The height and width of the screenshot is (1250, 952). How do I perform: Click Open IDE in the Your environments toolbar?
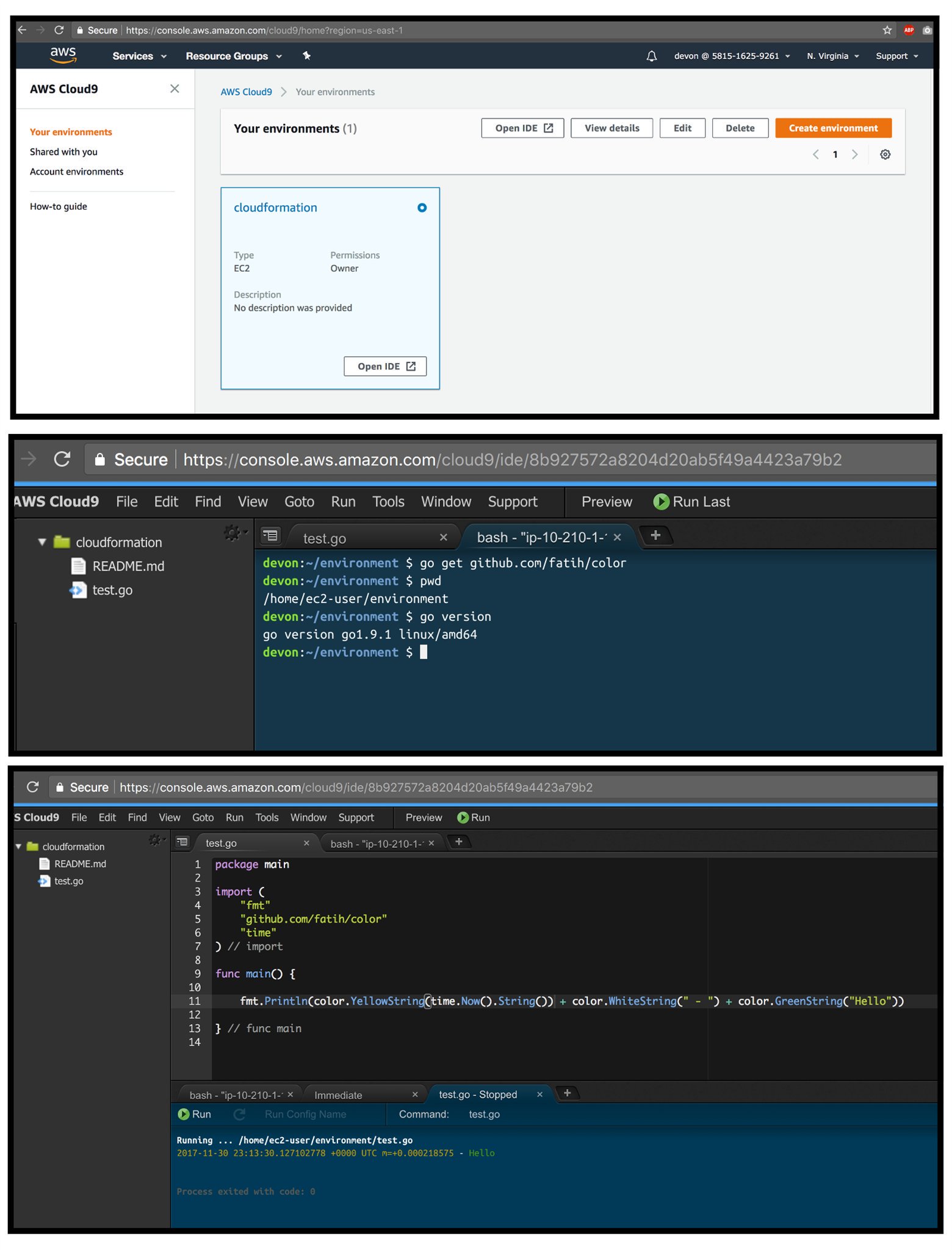coord(522,128)
